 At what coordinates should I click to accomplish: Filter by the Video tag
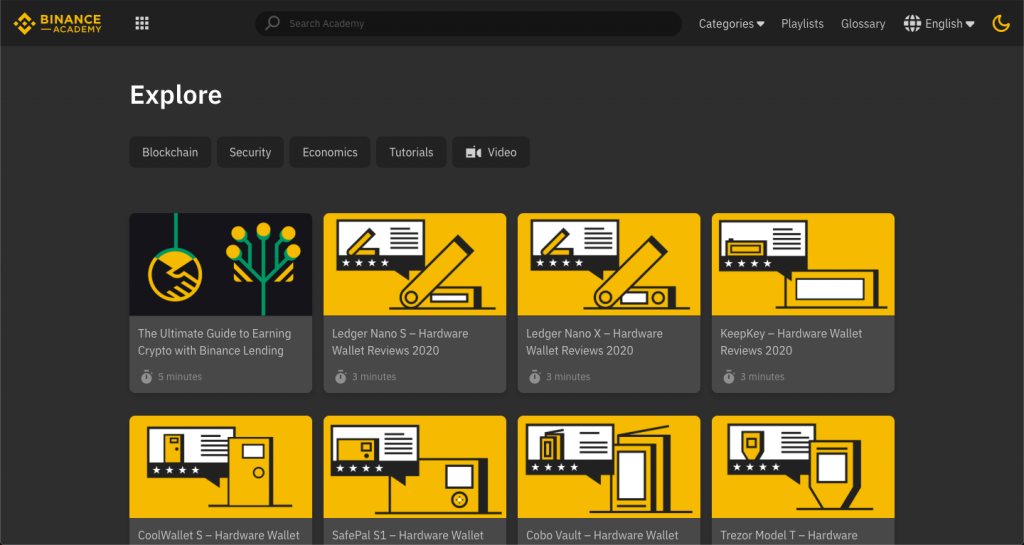(x=491, y=152)
